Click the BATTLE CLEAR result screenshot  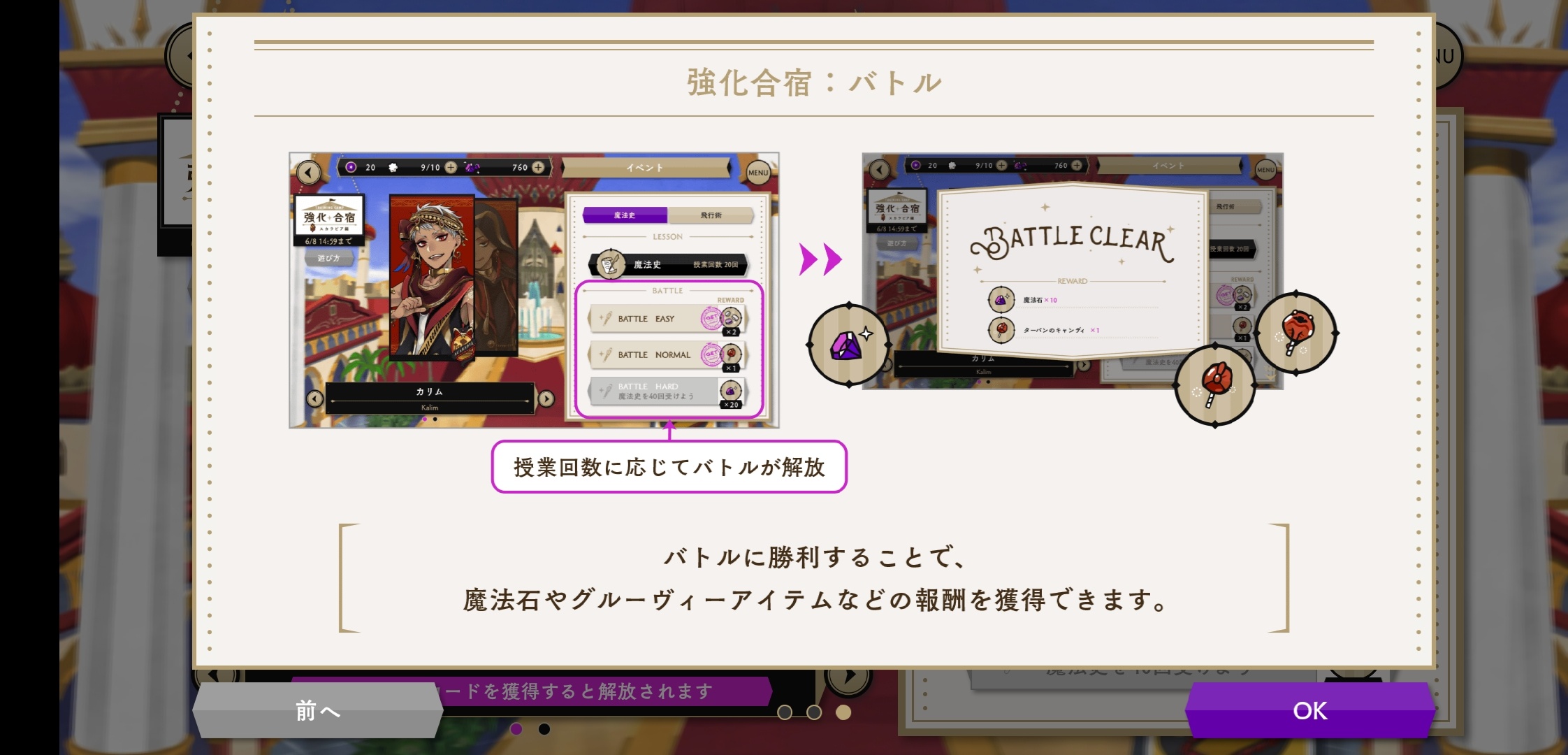click(x=1073, y=271)
